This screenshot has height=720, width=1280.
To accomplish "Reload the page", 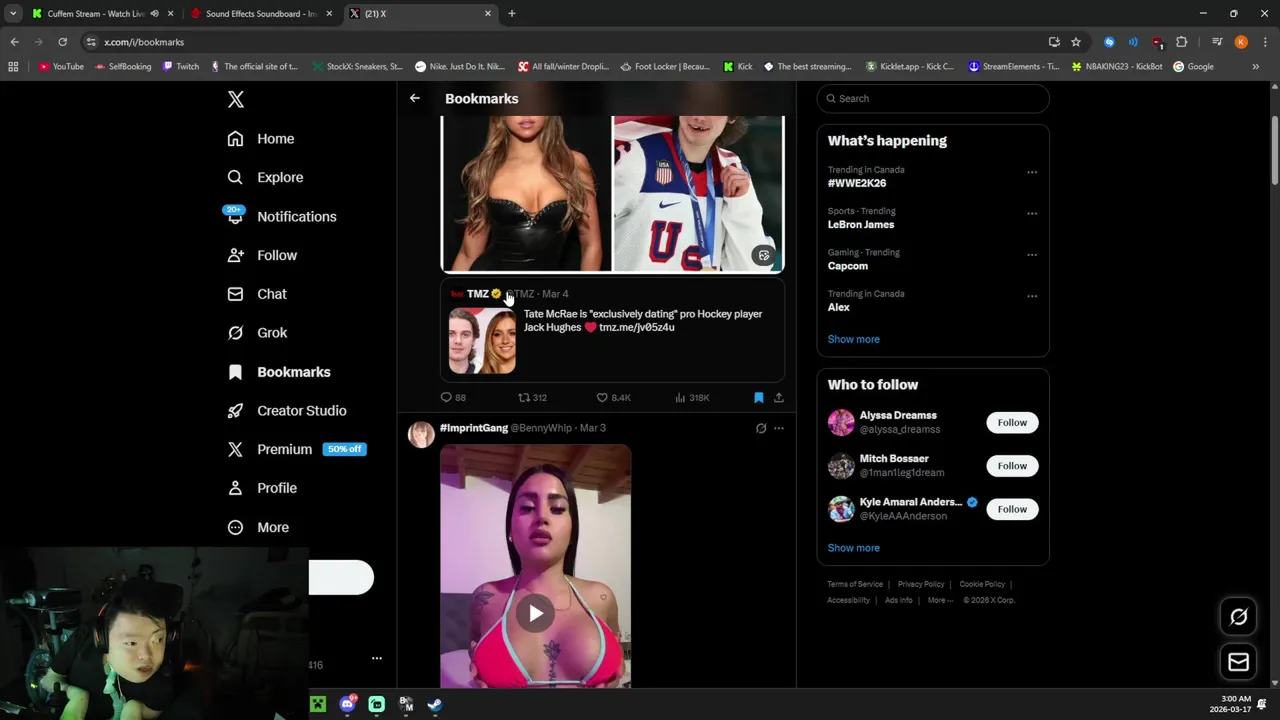I will click(62, 42).
